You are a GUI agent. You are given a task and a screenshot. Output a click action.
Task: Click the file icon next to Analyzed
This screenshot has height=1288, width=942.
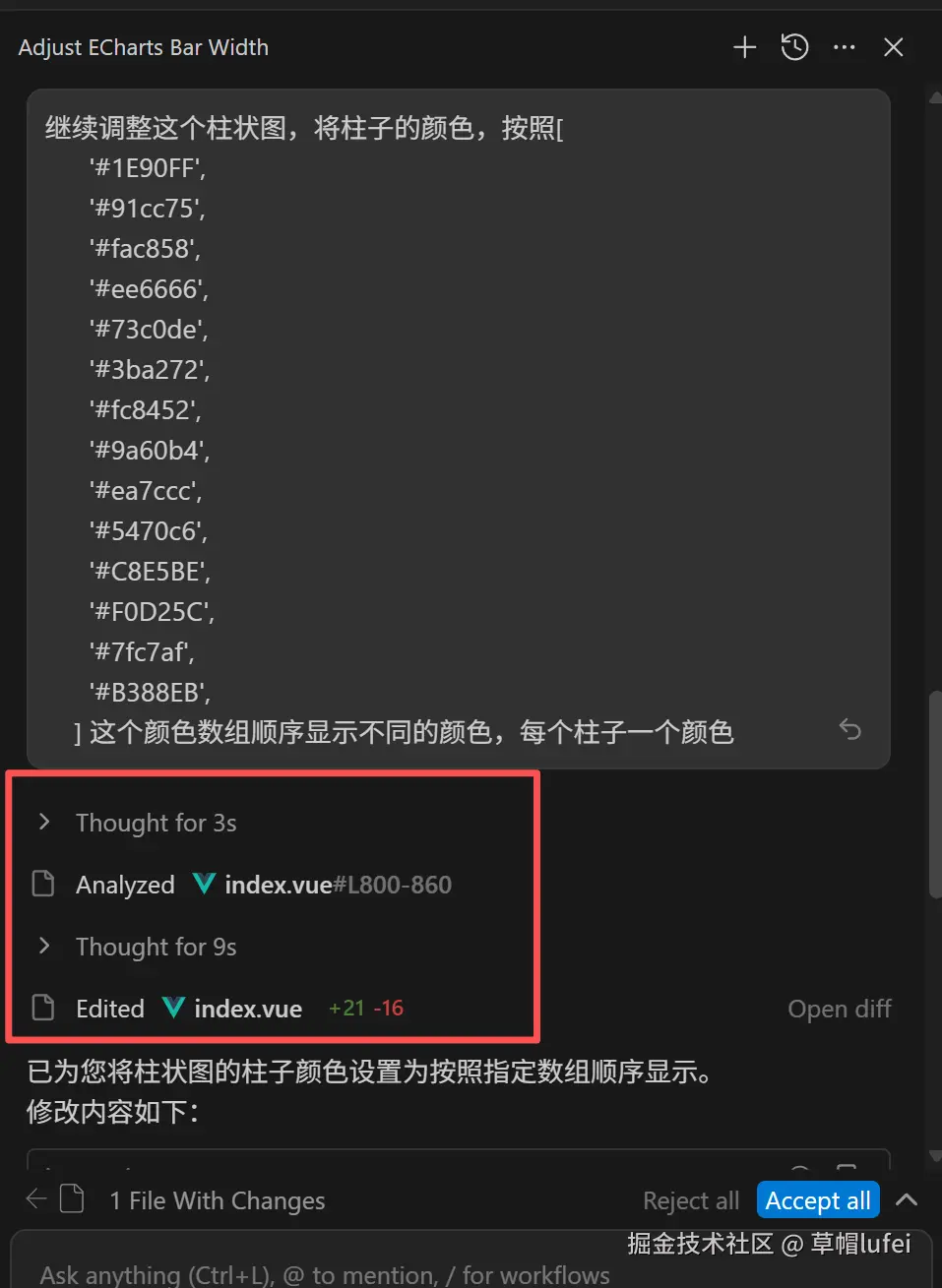click(43, 884)
